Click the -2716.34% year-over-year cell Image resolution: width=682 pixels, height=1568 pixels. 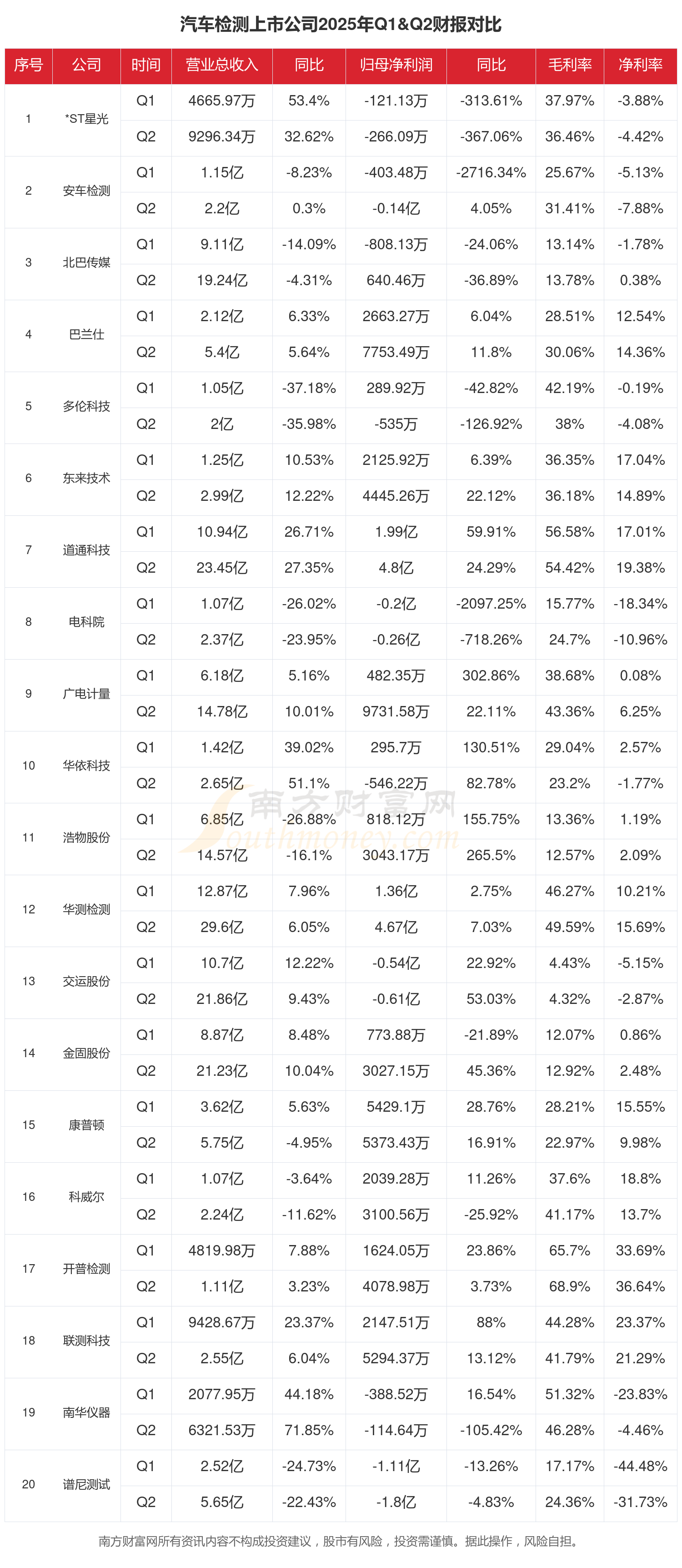491,173
